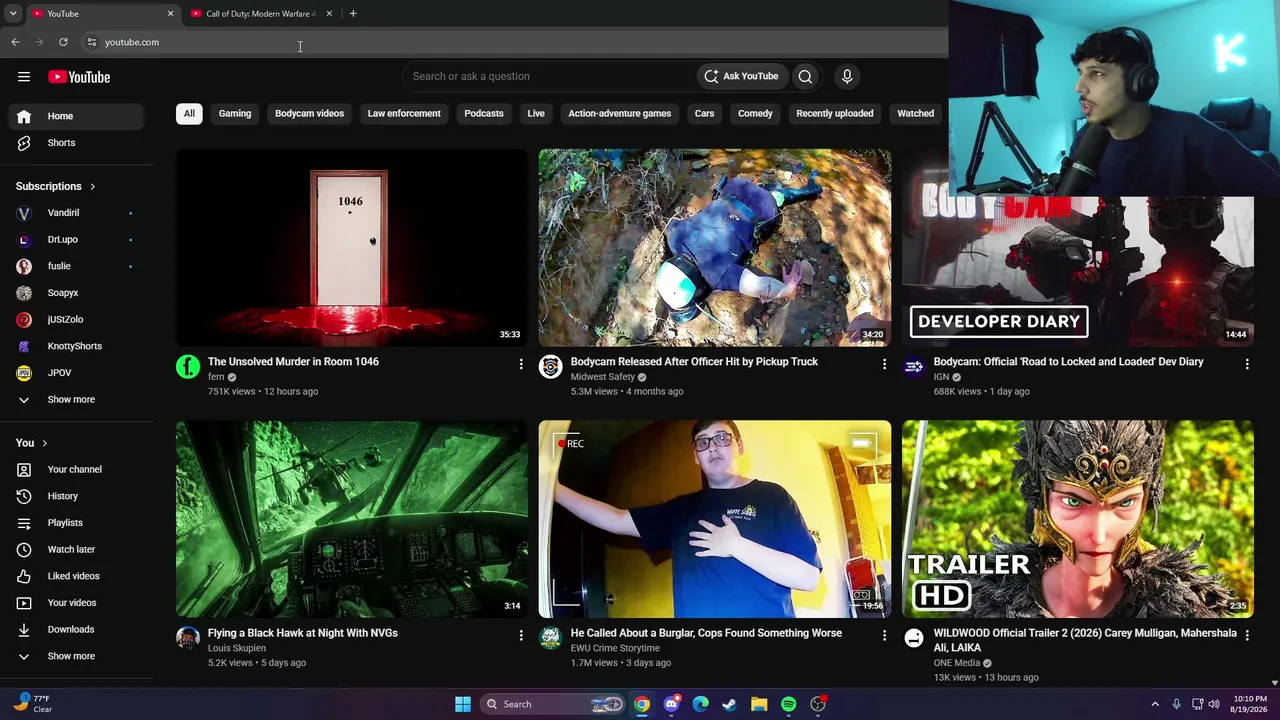Click the magnifier search button

coord(805,76)
